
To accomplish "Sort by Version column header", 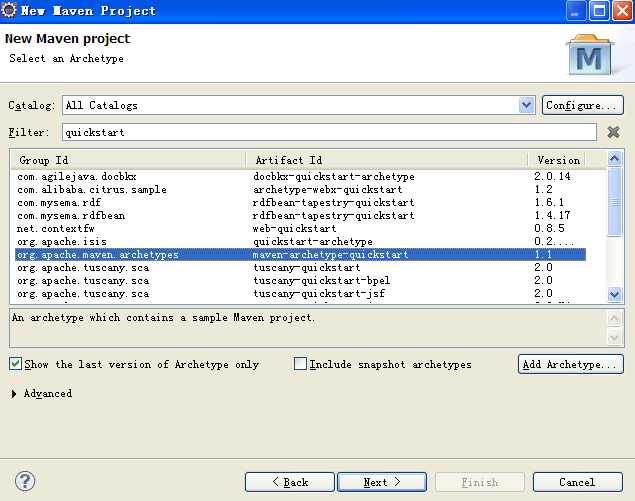I will click(557, 160).
